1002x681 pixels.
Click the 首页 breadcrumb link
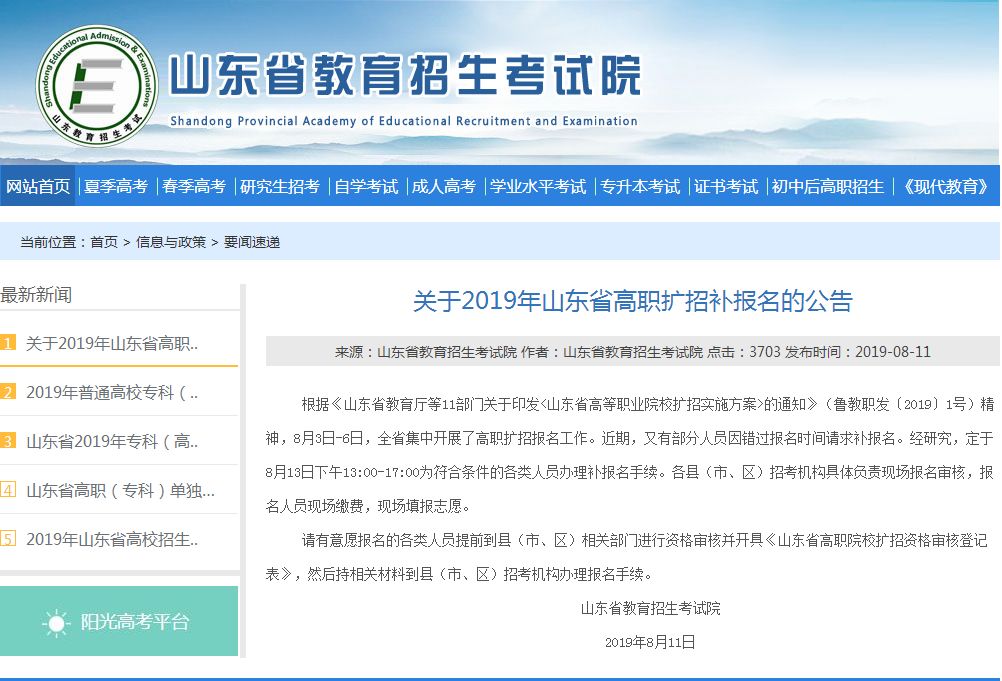104,242
